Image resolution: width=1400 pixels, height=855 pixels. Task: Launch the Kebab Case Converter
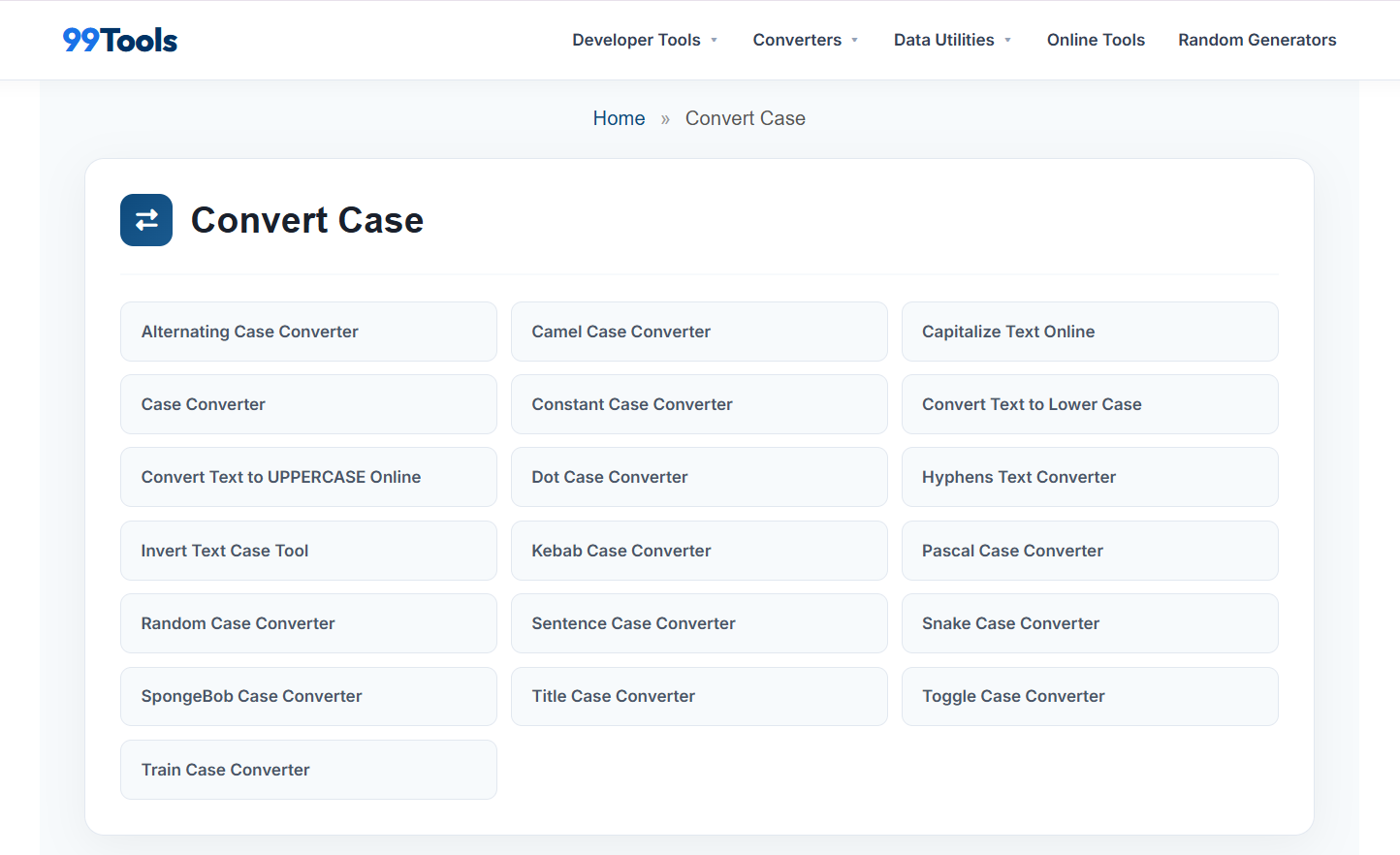coord(698,551)
